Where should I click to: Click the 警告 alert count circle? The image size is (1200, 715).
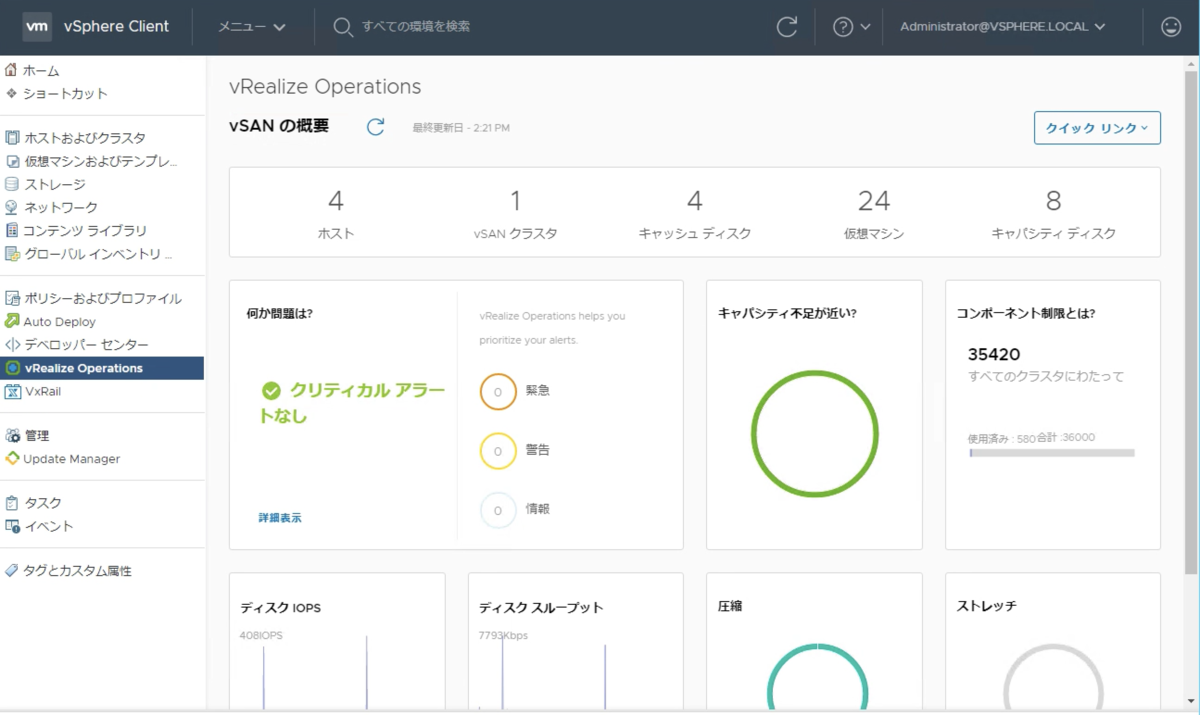(x=498, y=450)
